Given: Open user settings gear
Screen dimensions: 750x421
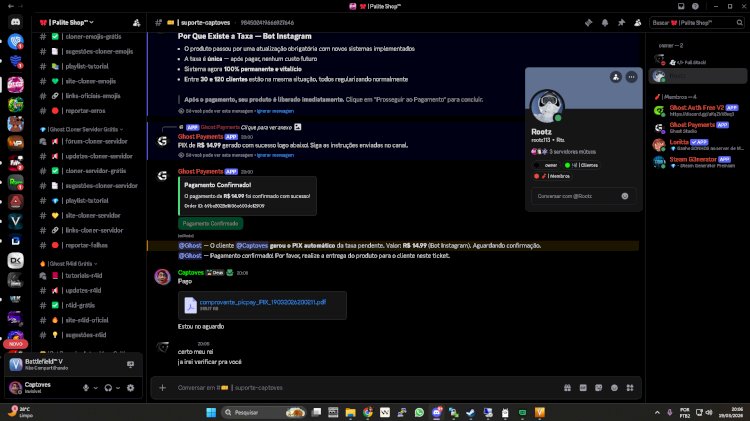Looking at the screenshot, I should 131,388.
